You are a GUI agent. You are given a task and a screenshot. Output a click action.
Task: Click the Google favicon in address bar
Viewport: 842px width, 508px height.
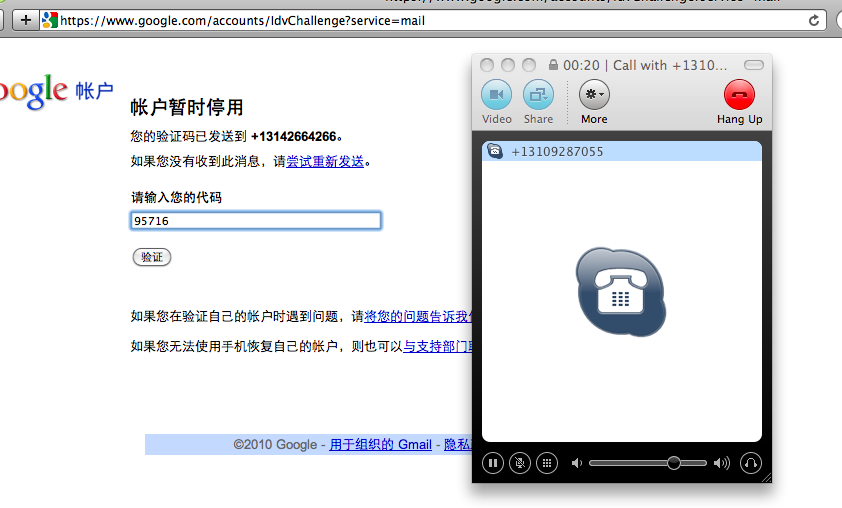pyautogui.click(x=49, y=20)
